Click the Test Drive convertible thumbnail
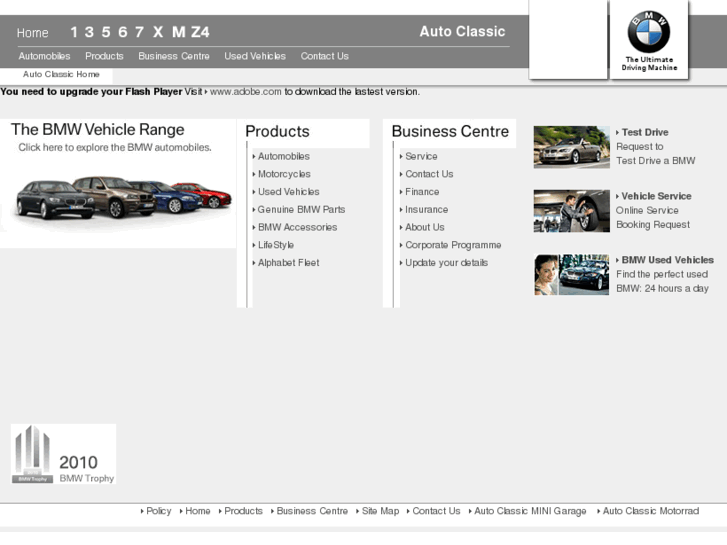727x545 pixels. point(572,147)
